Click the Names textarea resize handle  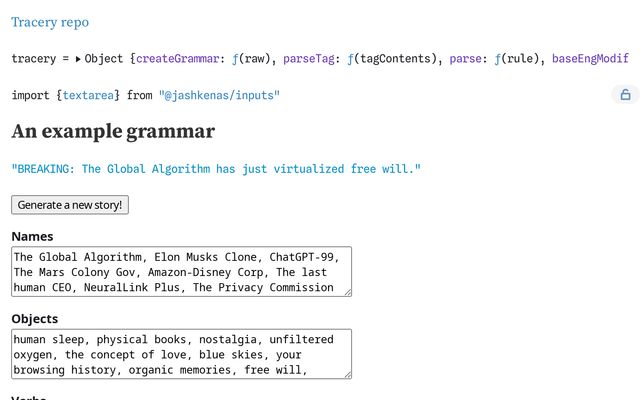[x=347, y=291]
